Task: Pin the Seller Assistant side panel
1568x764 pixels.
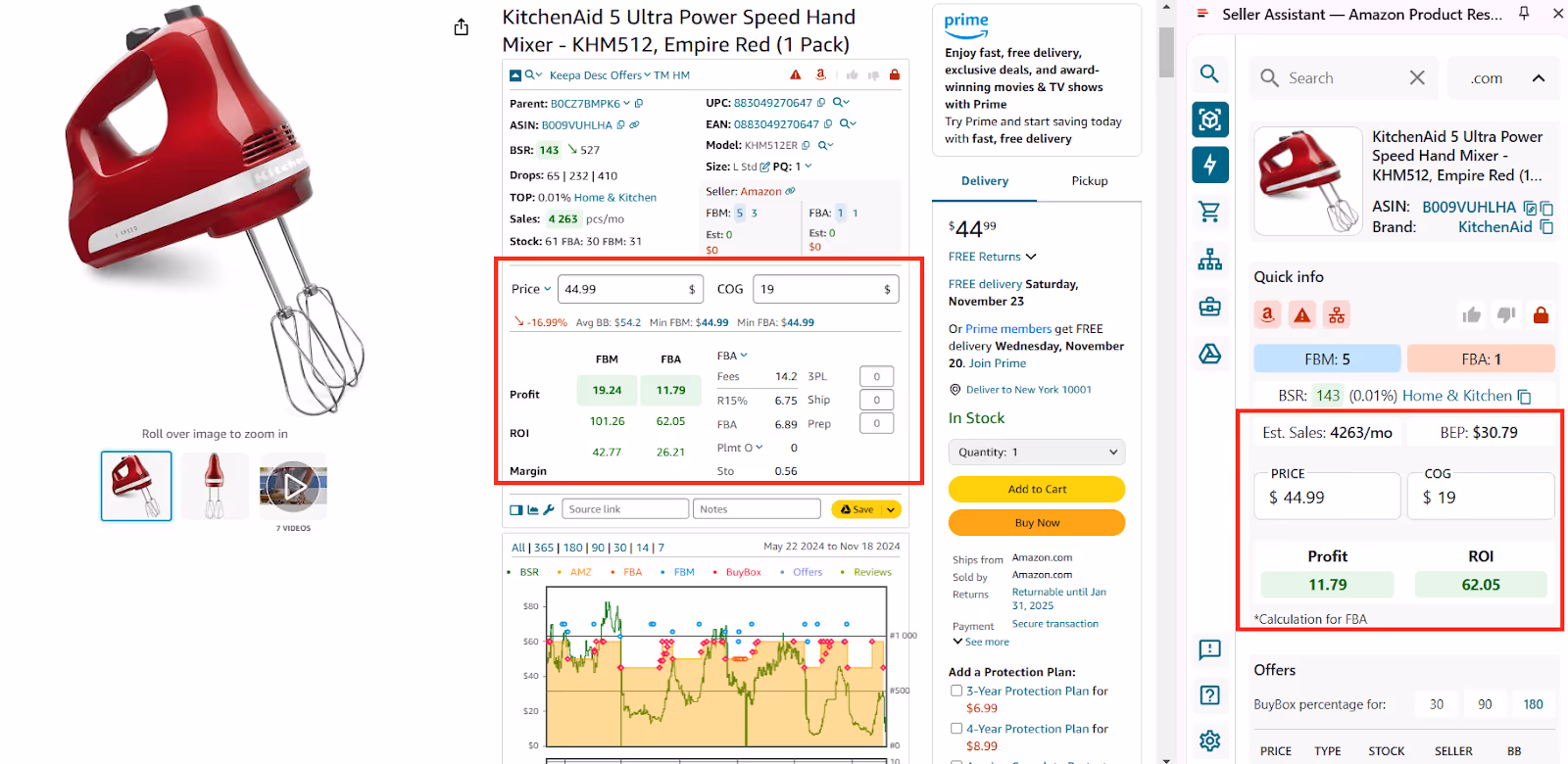Action: [x=1524, y=14]
